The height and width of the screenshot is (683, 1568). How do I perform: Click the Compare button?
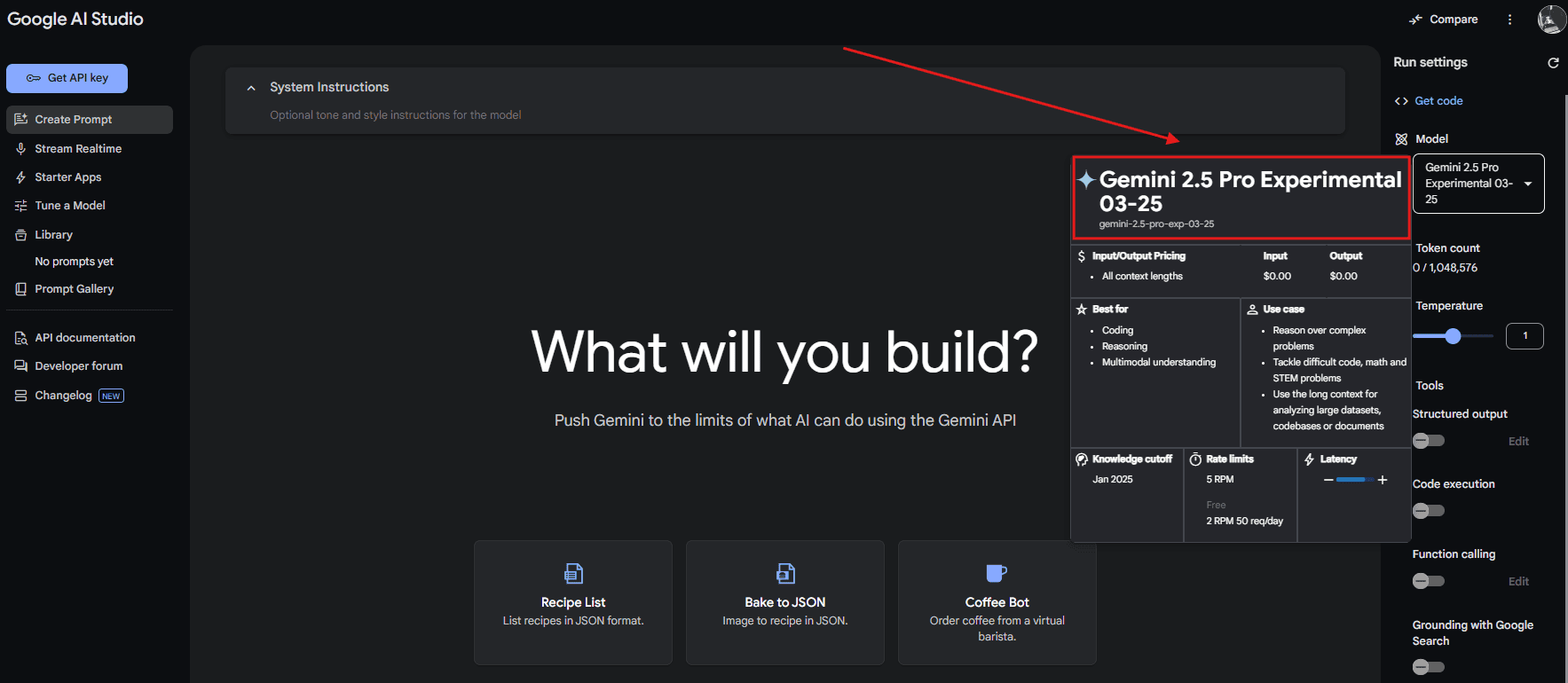[1444, 20]
